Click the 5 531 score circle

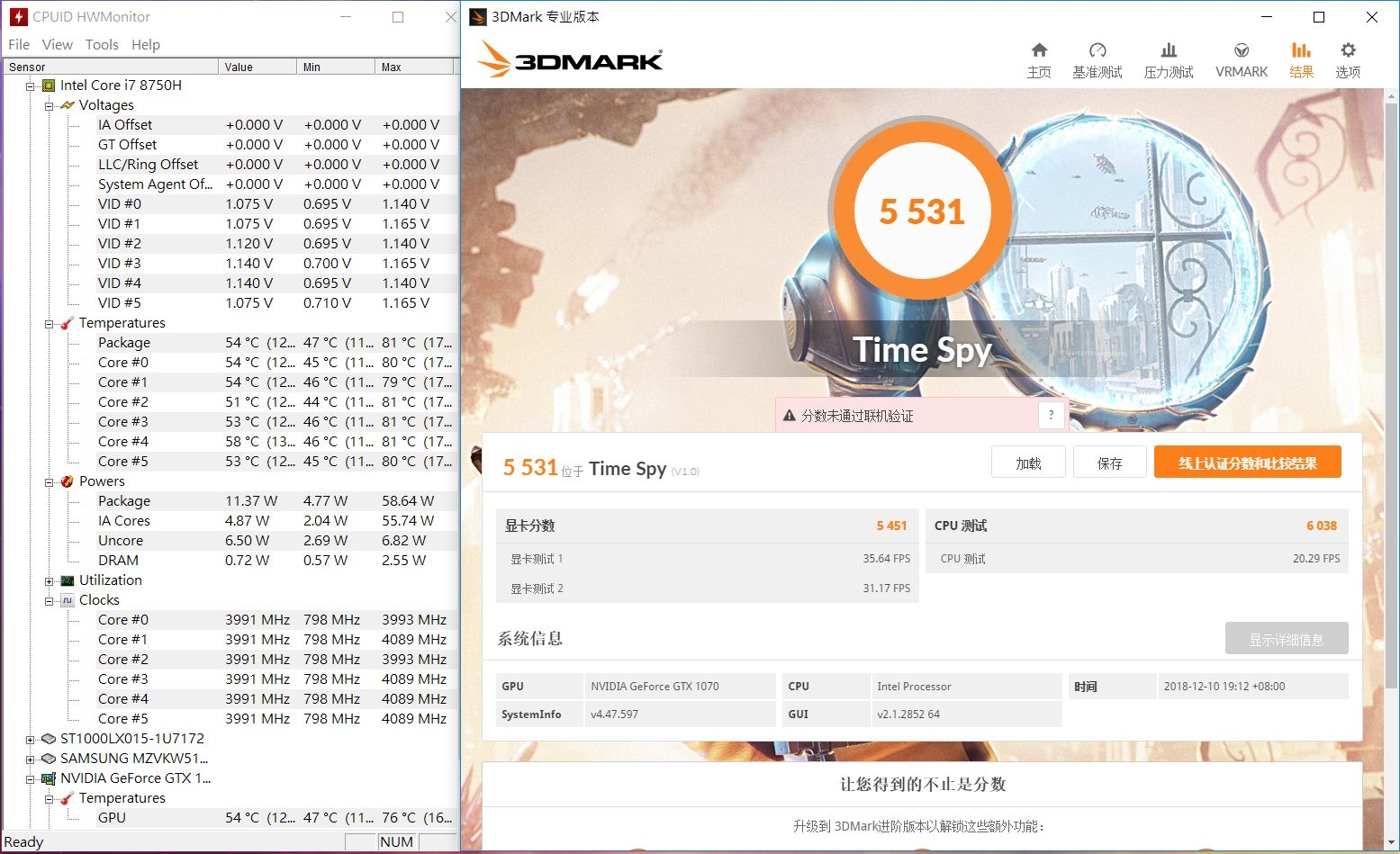coord(922,211)
